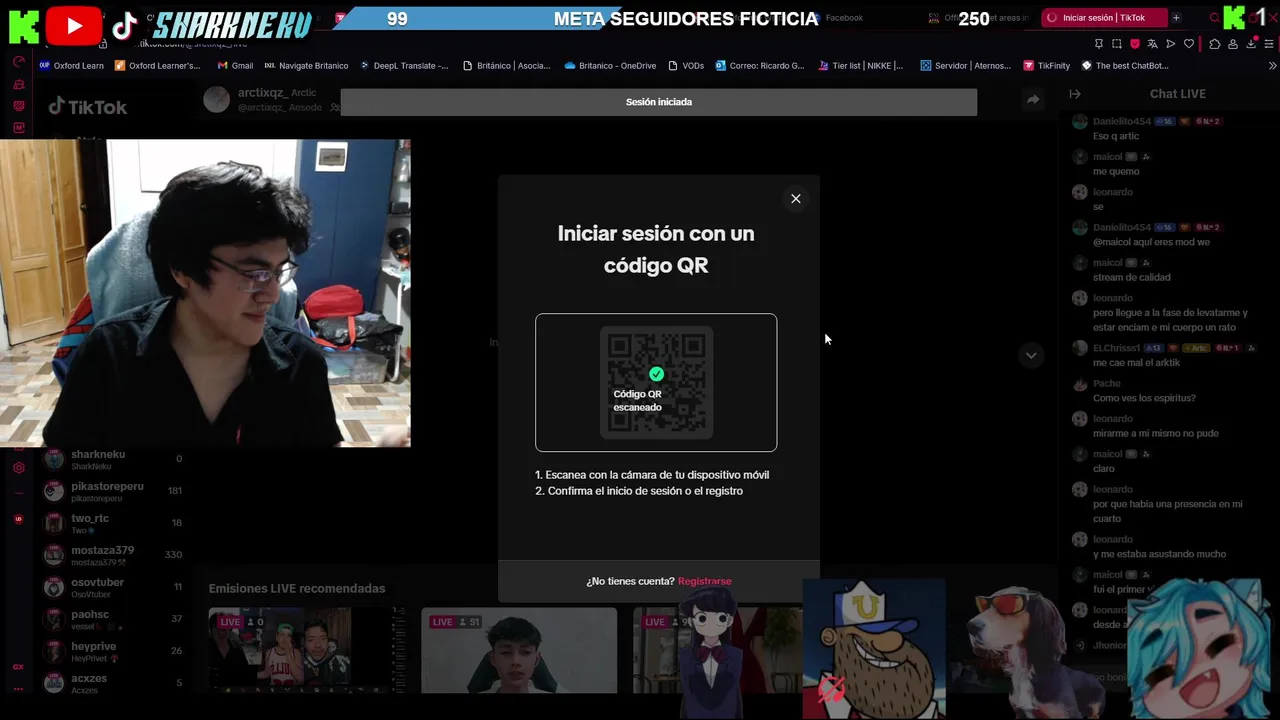Click Danielito454's "Eso q artic" message

pos(1116,136)
